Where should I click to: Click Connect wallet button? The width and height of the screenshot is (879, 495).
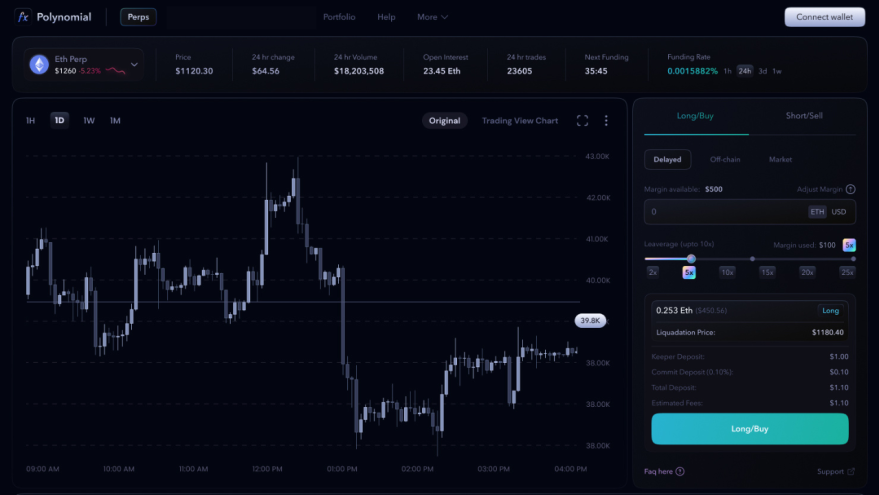(x=825, y=17)
